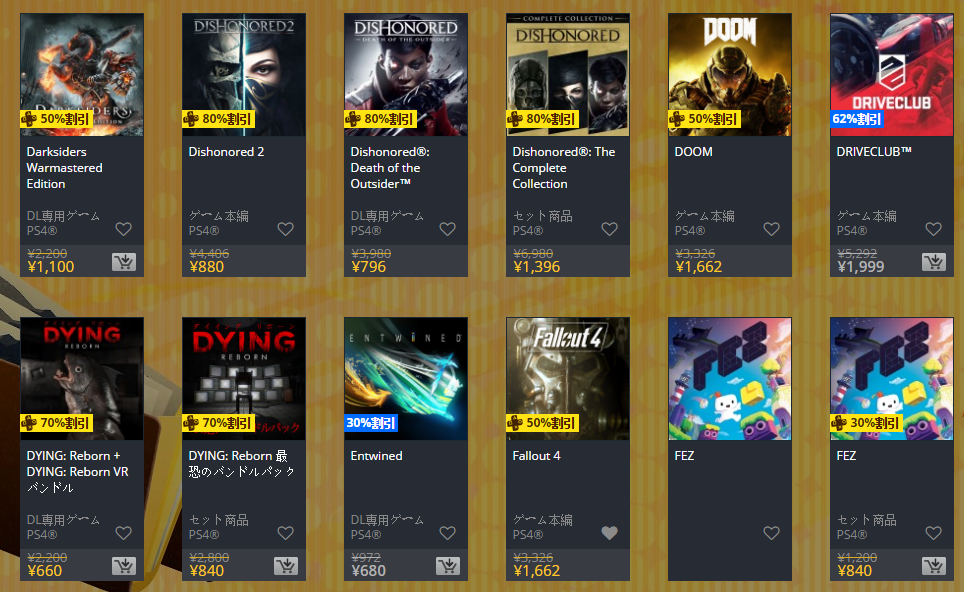Screen dimensions: 964x592
Task: Heart the Dishonored Complete Collection
Action: pyautogui.click(x=609, y=229)
